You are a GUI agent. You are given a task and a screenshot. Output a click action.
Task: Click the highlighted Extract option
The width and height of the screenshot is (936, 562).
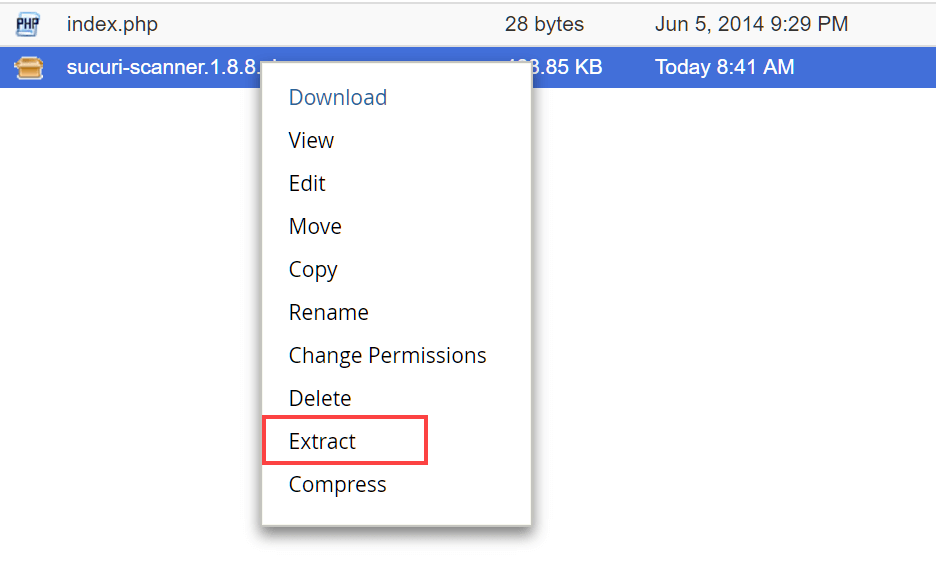tap(345, 440)
